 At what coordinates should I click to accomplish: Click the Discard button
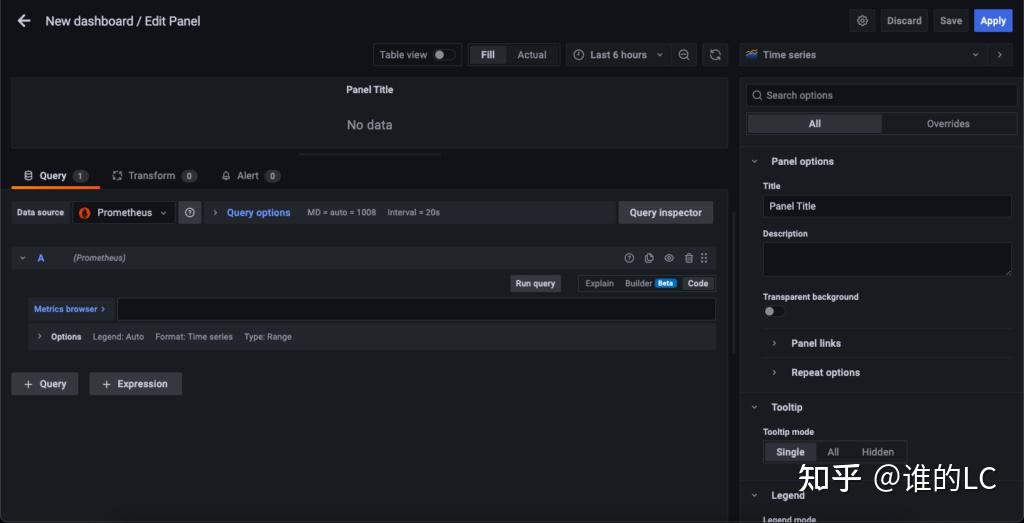tap(904, 21)
